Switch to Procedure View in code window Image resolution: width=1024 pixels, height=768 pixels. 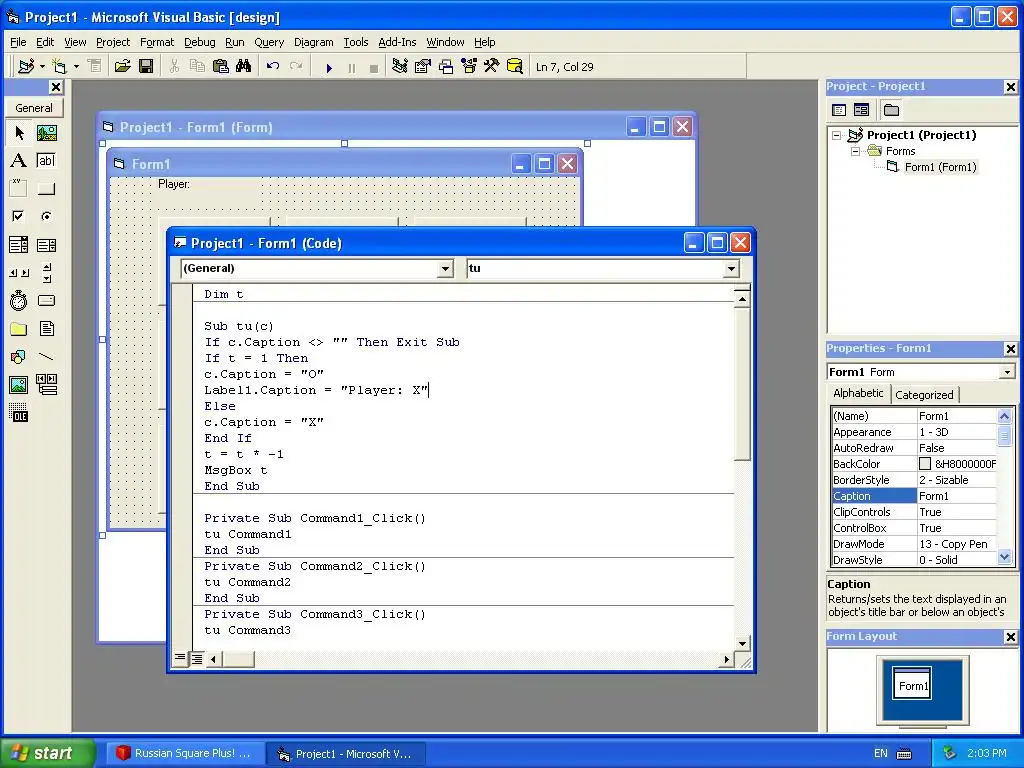point(180,658)
